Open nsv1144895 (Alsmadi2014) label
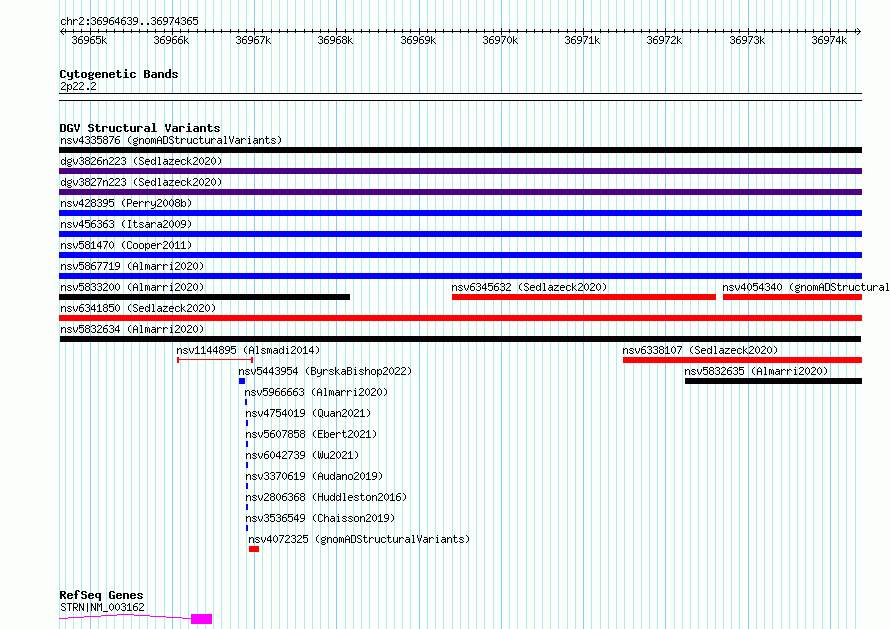 pyautogui.click(x=248, y=350)
